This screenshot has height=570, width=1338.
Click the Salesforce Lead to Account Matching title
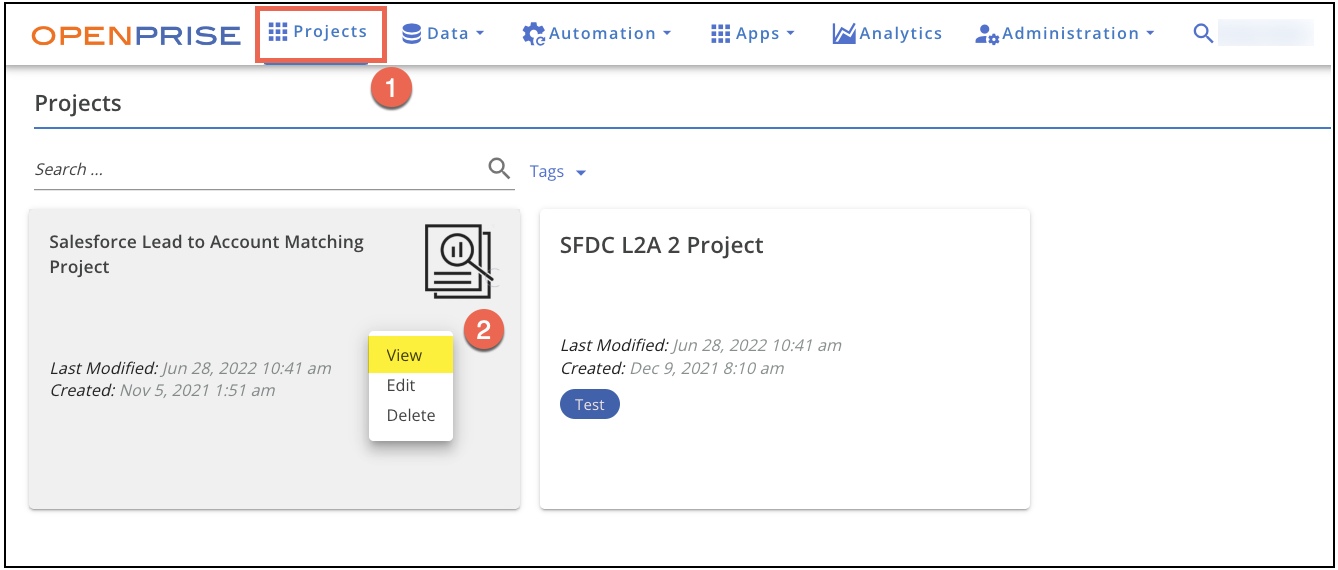point(206,254)
